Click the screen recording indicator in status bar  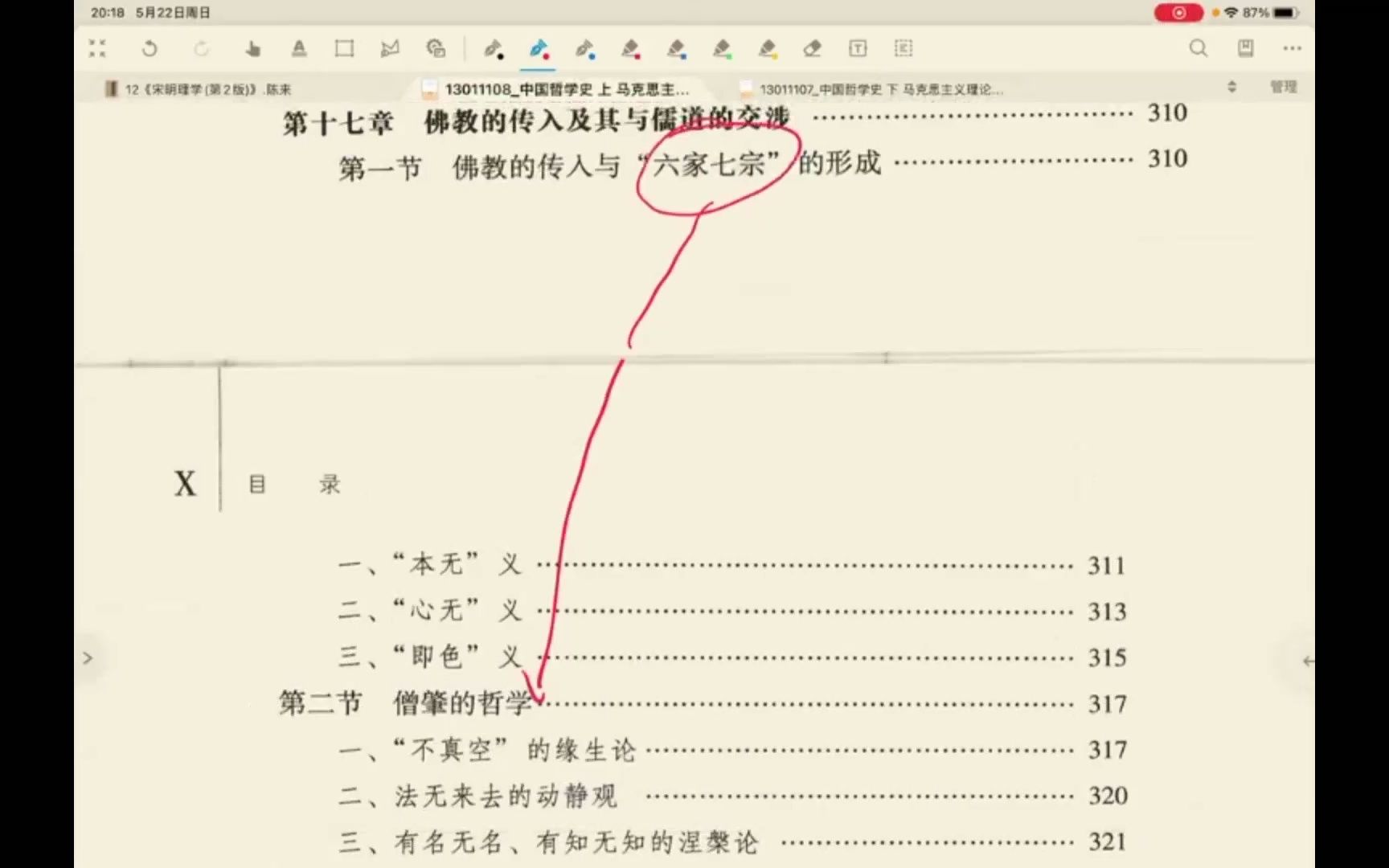coord(1178,13)
